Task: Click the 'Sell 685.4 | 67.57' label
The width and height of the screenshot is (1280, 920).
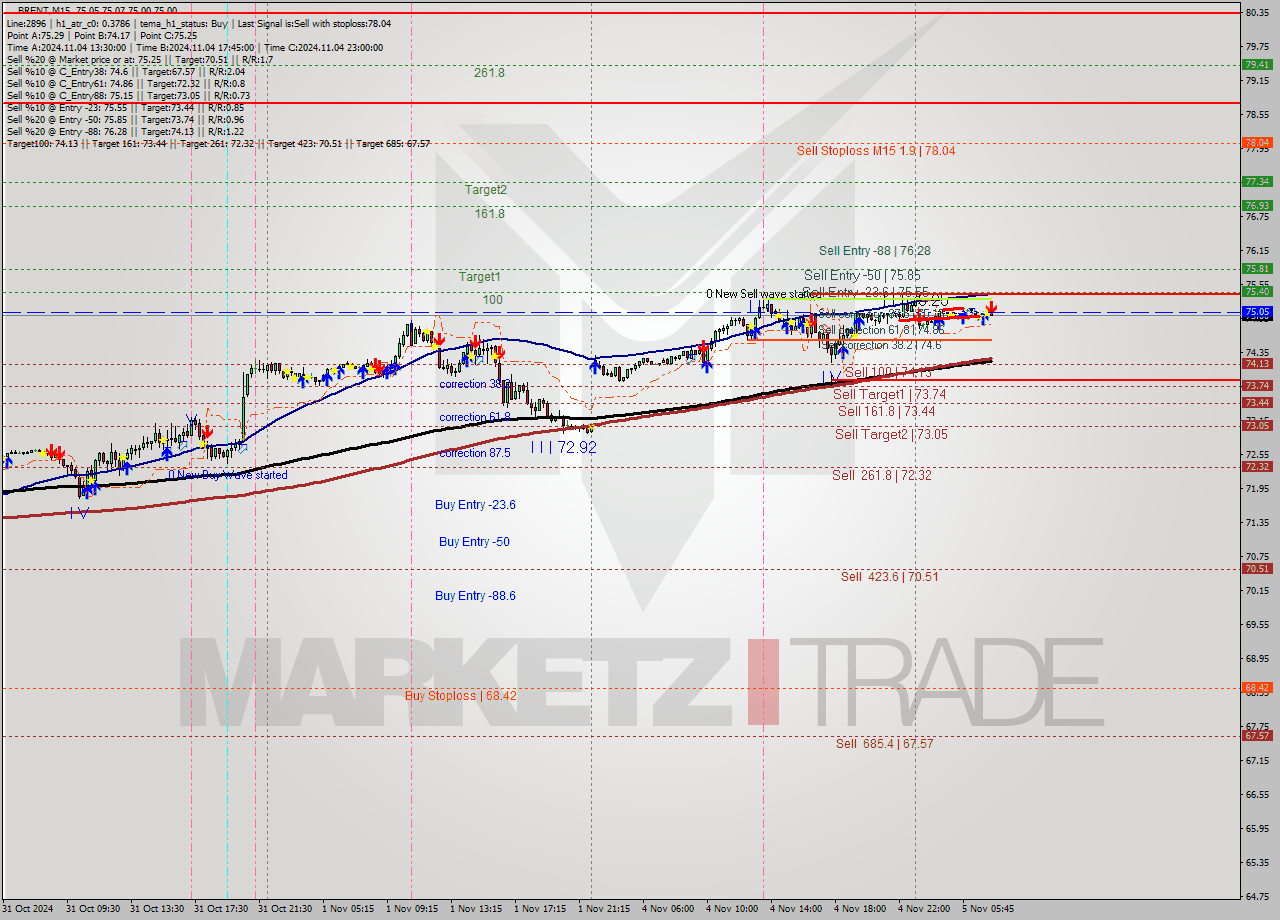Action: click(884, 743)
